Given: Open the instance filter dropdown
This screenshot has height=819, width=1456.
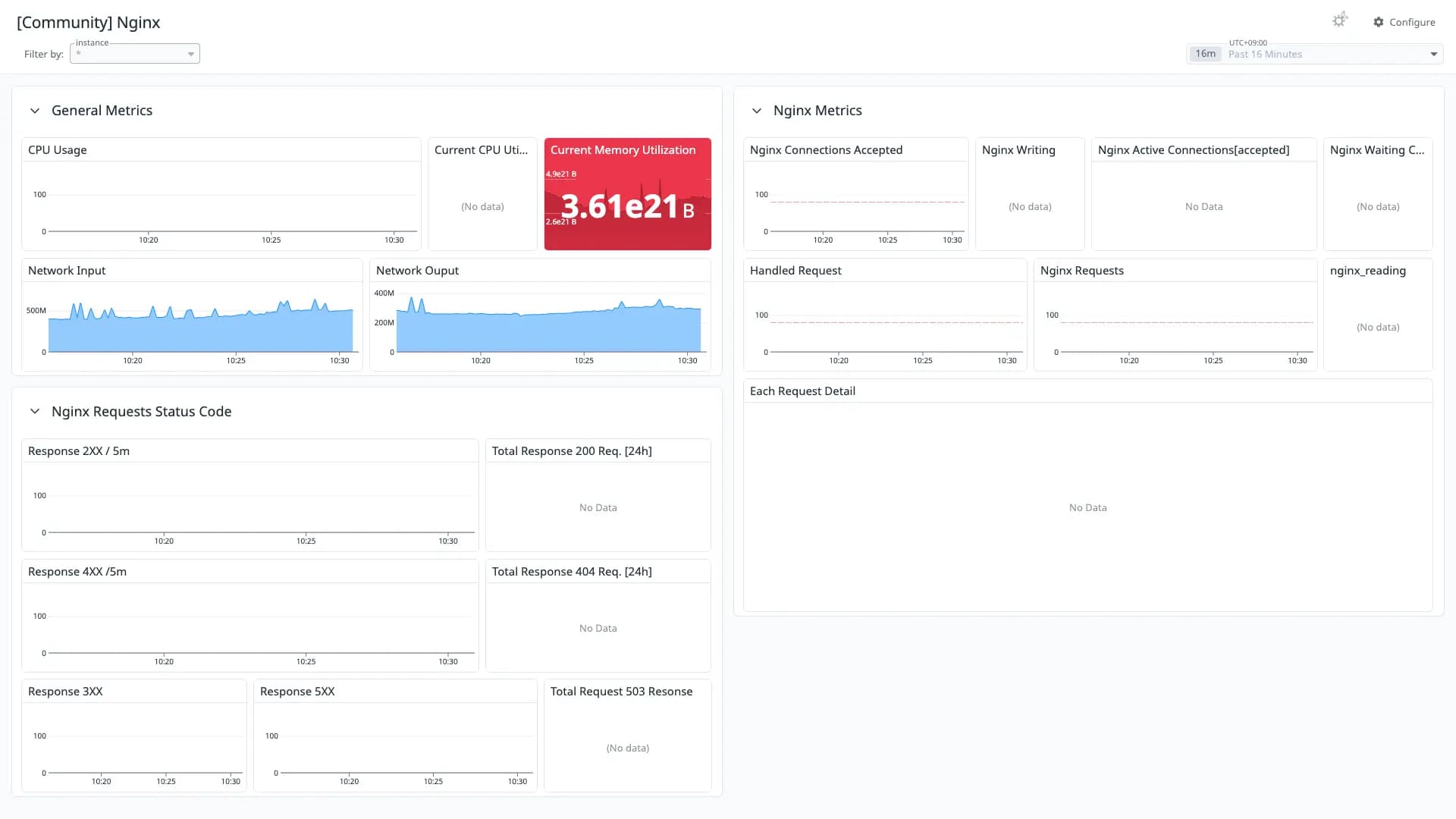Looking at the screenshot, I should [x=135, y=54].
